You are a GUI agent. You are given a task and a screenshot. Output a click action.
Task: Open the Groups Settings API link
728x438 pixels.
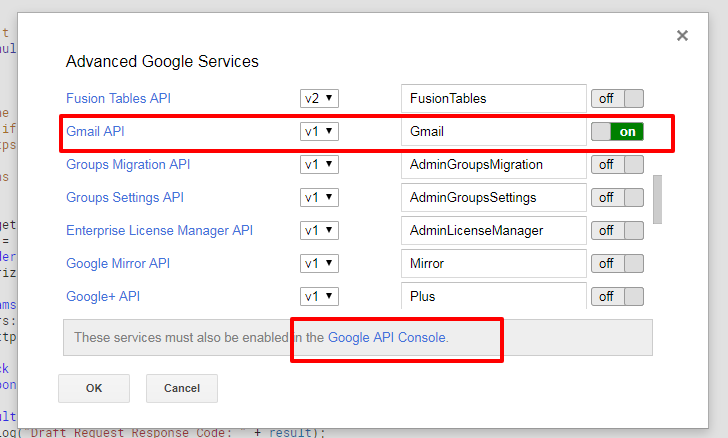[125, 197]
